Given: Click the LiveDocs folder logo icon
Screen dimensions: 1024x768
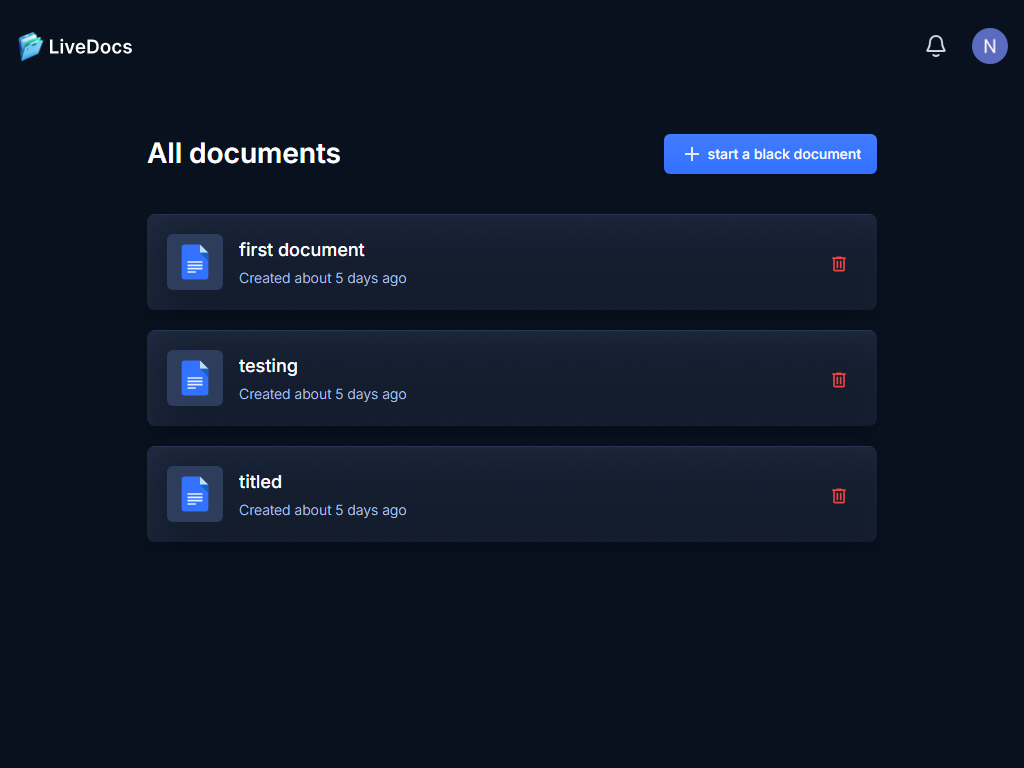Looking at the screenshot, I should point(30,46).
